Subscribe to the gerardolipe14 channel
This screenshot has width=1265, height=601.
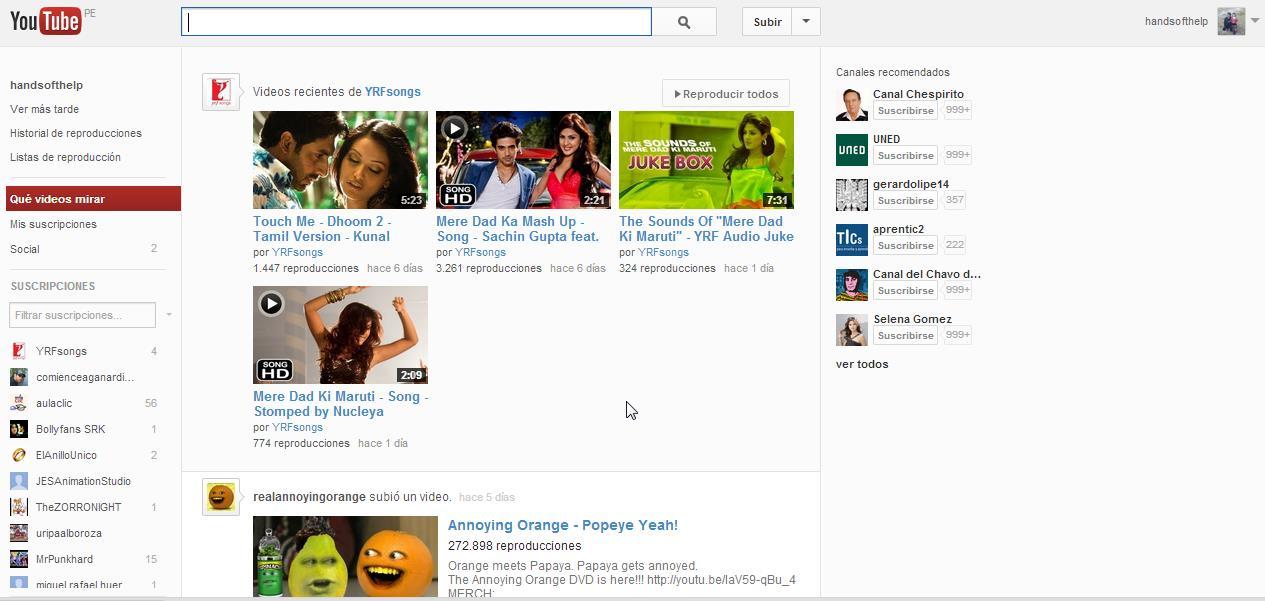pos(905,201)
